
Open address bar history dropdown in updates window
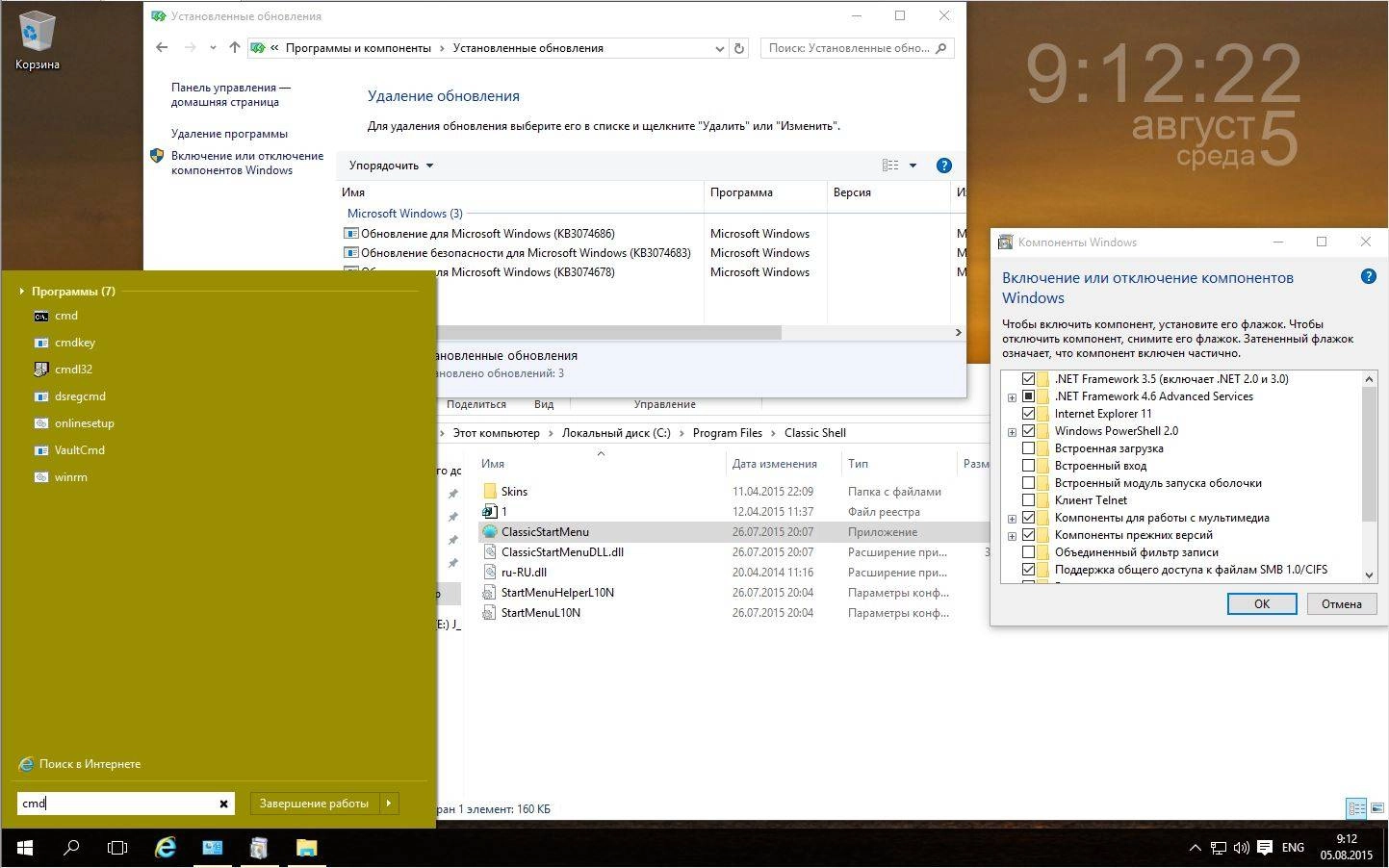pyautogui.click(x=719, y=48)
